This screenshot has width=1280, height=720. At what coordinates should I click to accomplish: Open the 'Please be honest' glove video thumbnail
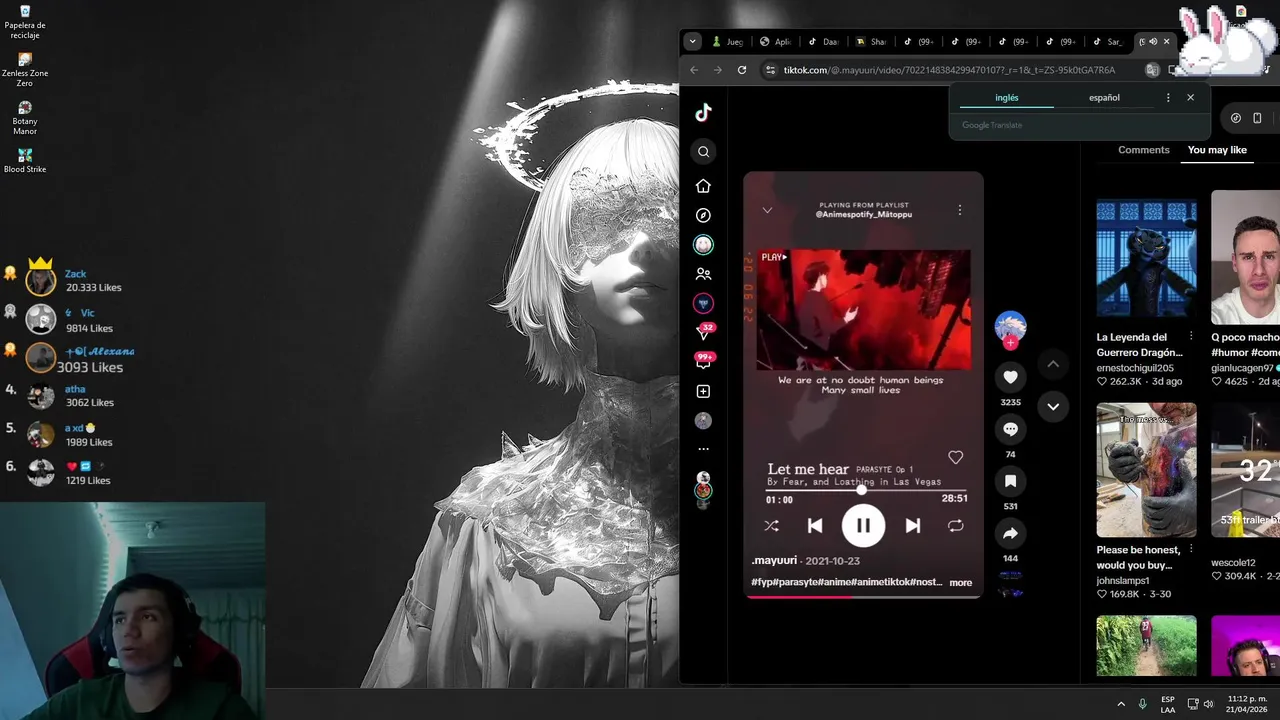pyautogui.click(x=1146, y=470)
